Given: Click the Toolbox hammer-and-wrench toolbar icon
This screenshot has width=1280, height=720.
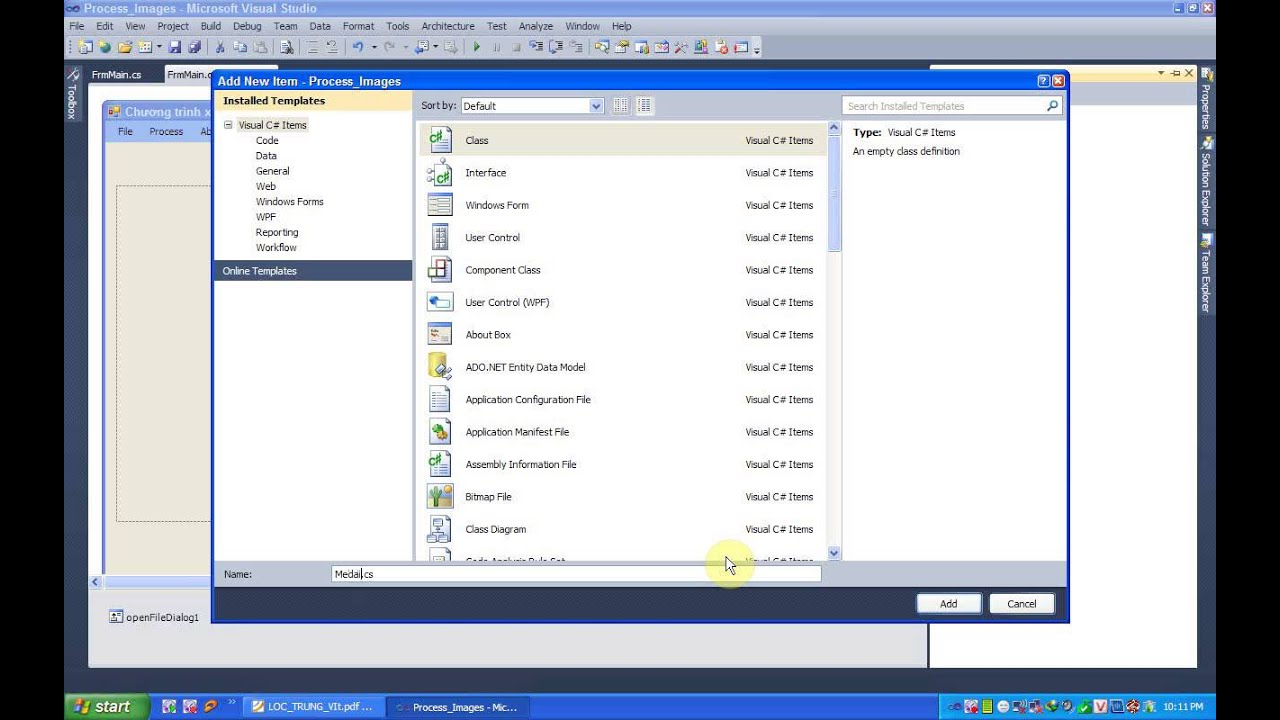Looking at the screenshot, I should point(680,47).
